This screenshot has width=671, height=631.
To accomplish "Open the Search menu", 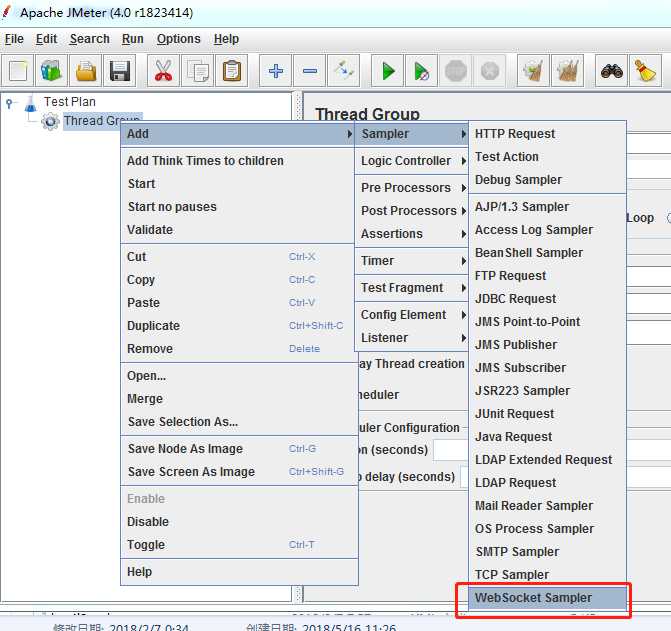I will coord(89,39).
